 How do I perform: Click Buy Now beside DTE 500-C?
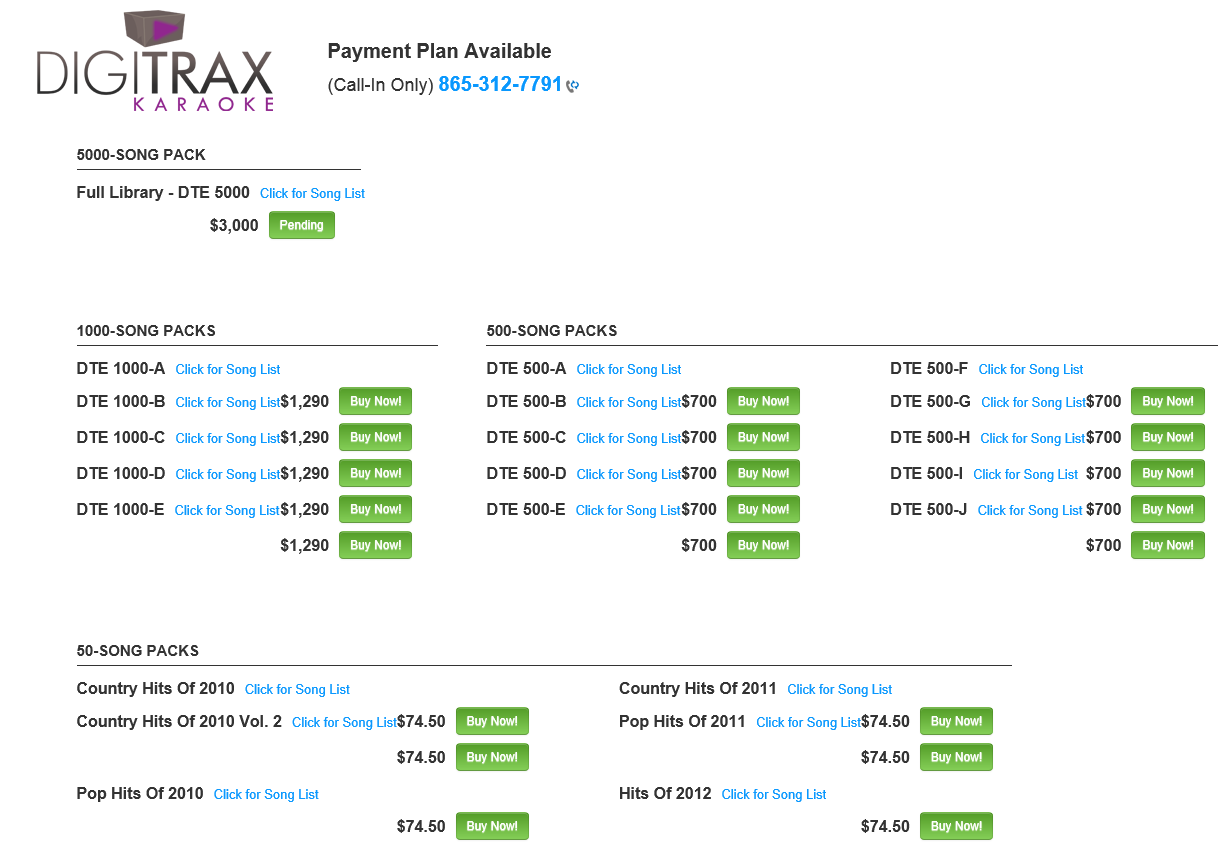tap(763, 438)
